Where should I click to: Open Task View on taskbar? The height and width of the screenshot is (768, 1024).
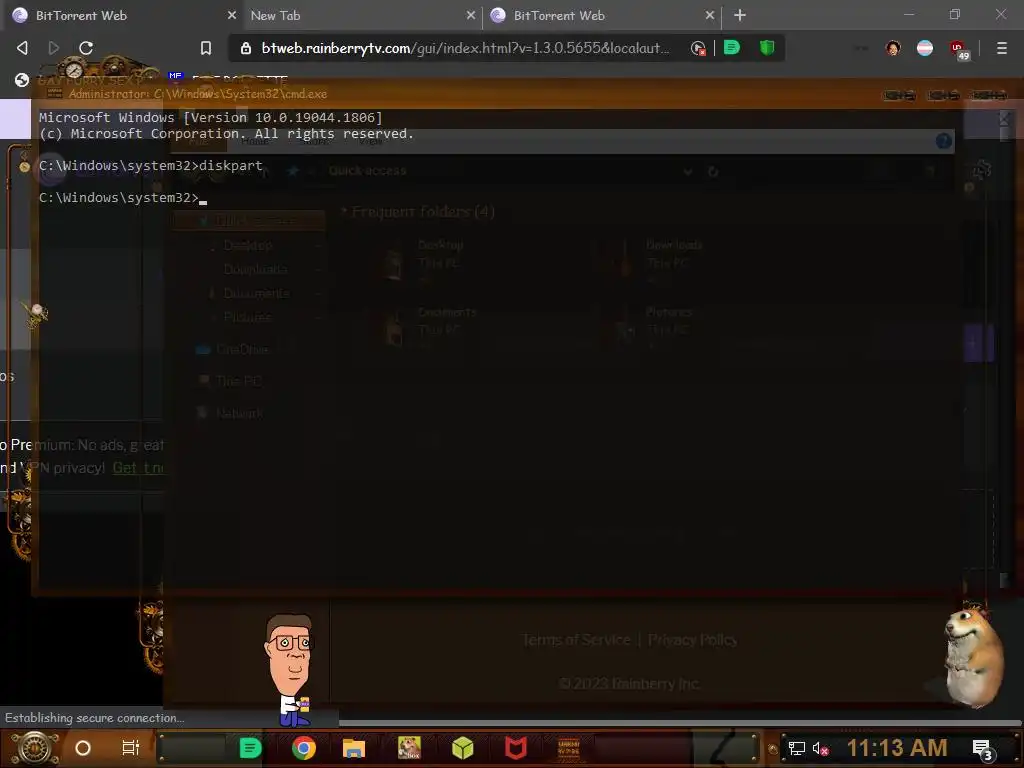(x=131, y=748)
